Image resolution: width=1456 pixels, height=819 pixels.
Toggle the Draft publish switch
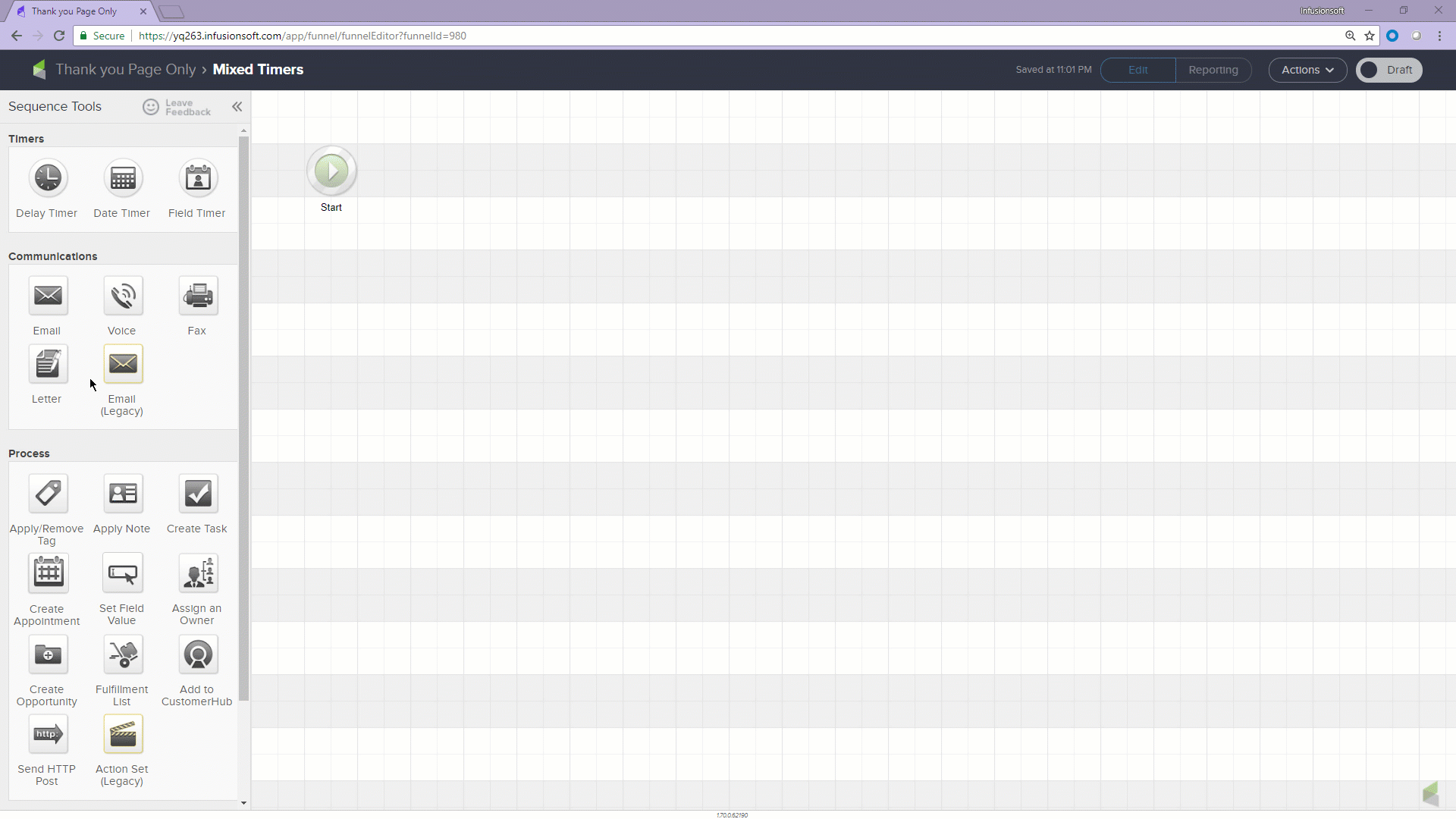(x=1389, y=70)
